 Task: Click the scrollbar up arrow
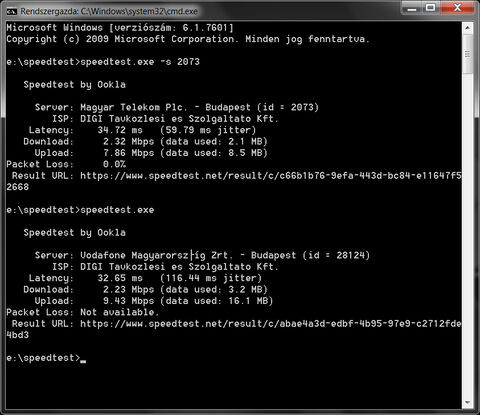(467, 28)
